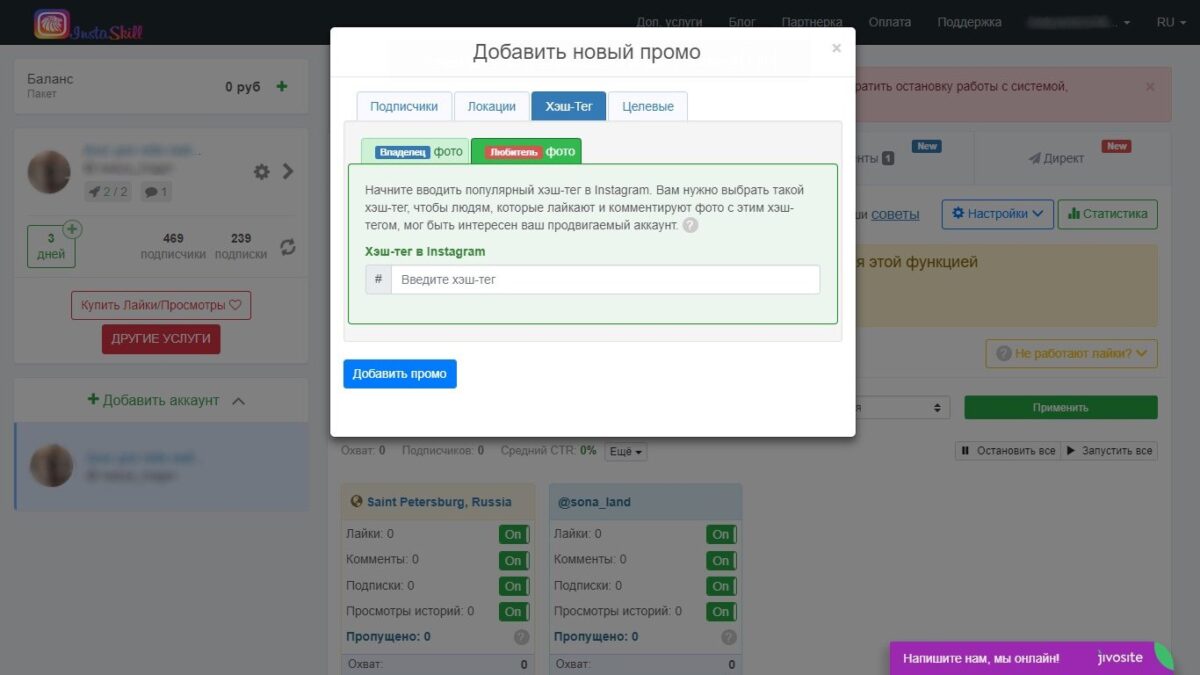Screen dimensions: 1200x675
Task: Open @sona_land promo header
Action: coord(646,502)
